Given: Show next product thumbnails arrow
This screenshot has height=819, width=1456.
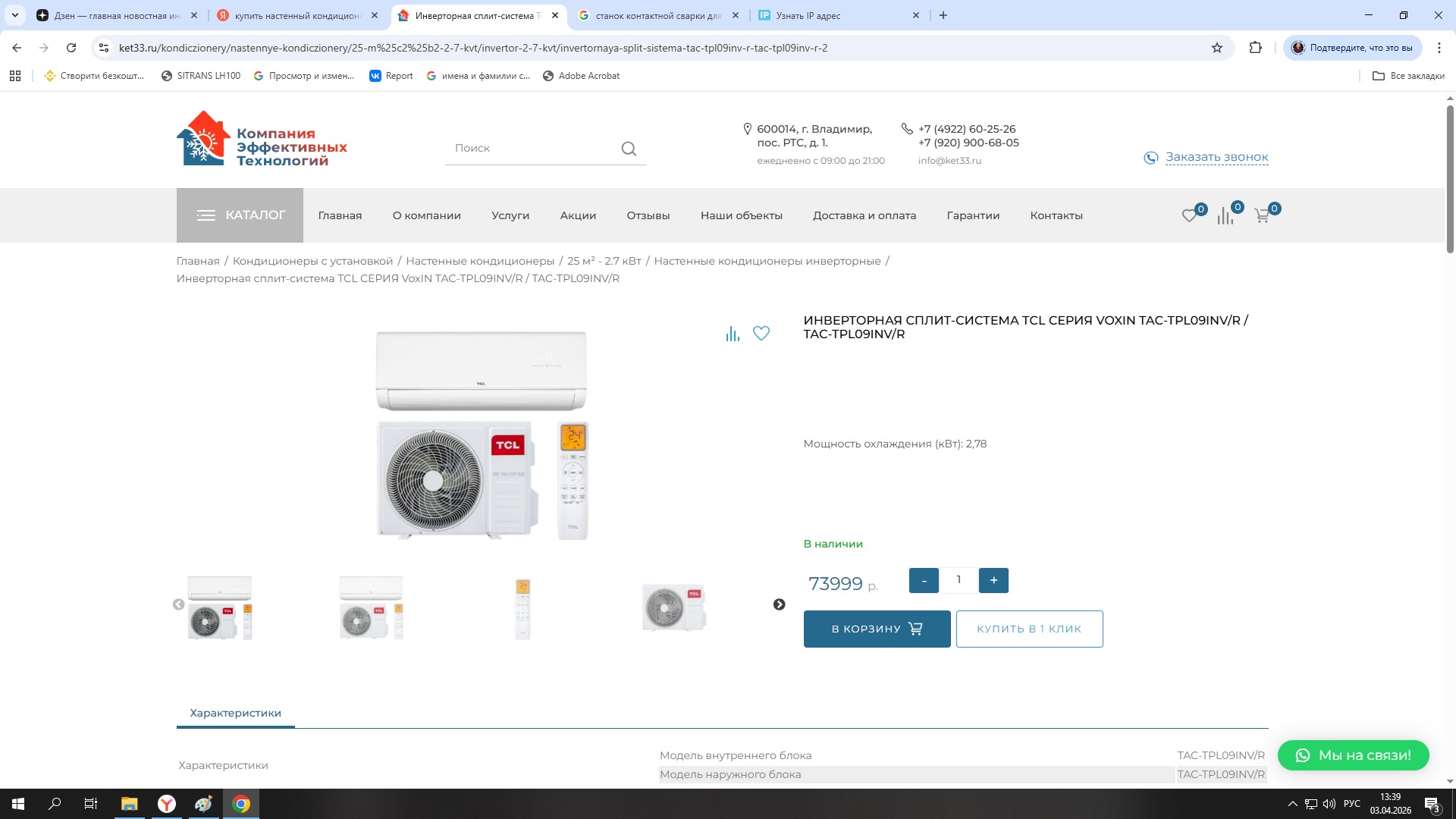Looking at the screenshot, I should (779, 604).
